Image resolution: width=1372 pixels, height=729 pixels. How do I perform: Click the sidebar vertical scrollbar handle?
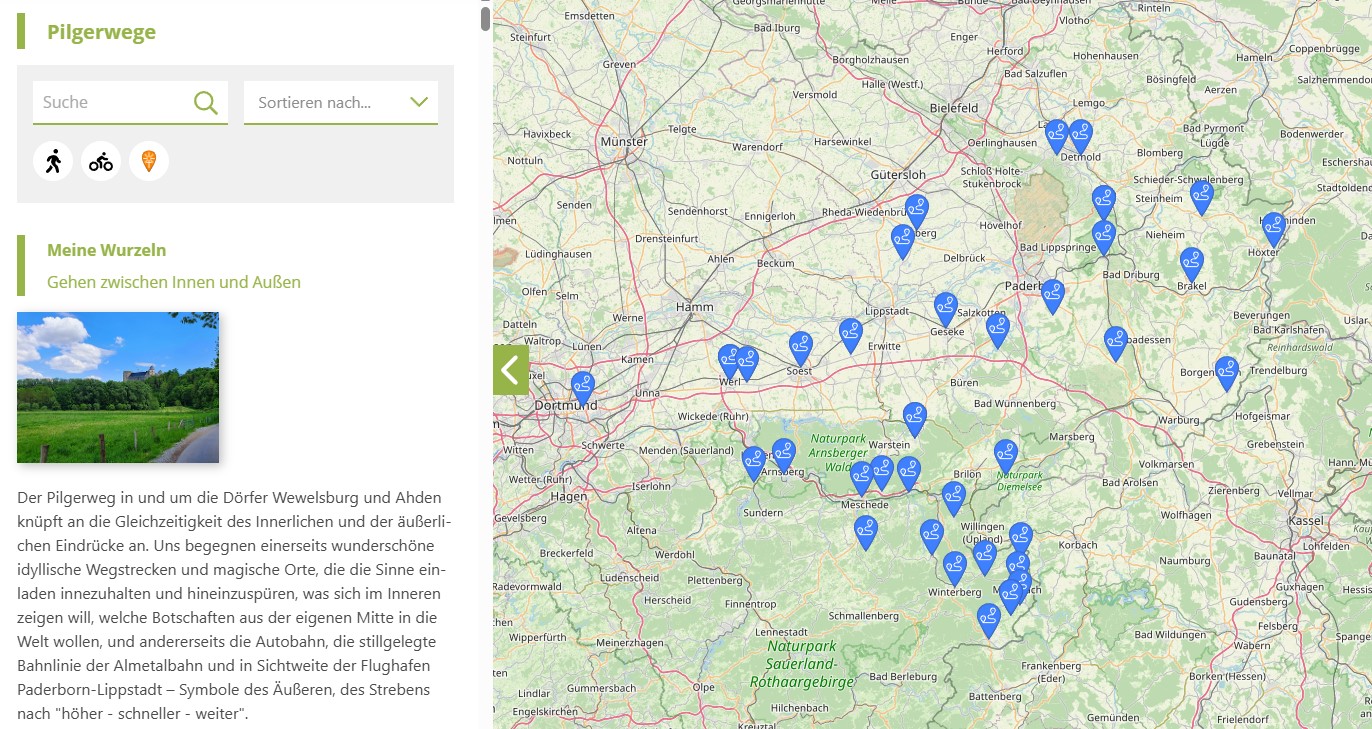[x=485, y=19]
